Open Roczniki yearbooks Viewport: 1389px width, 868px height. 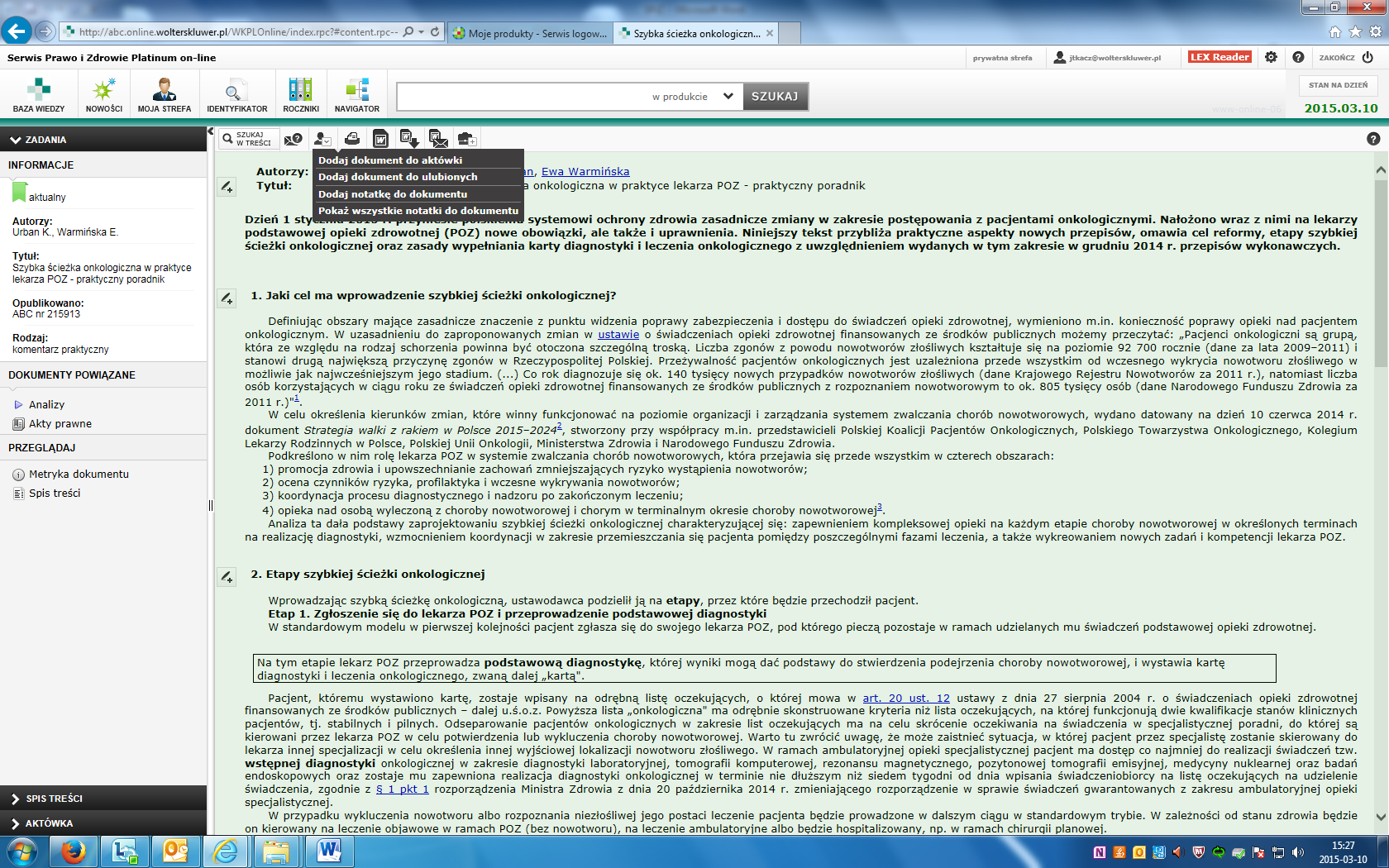tap(301, 94)
